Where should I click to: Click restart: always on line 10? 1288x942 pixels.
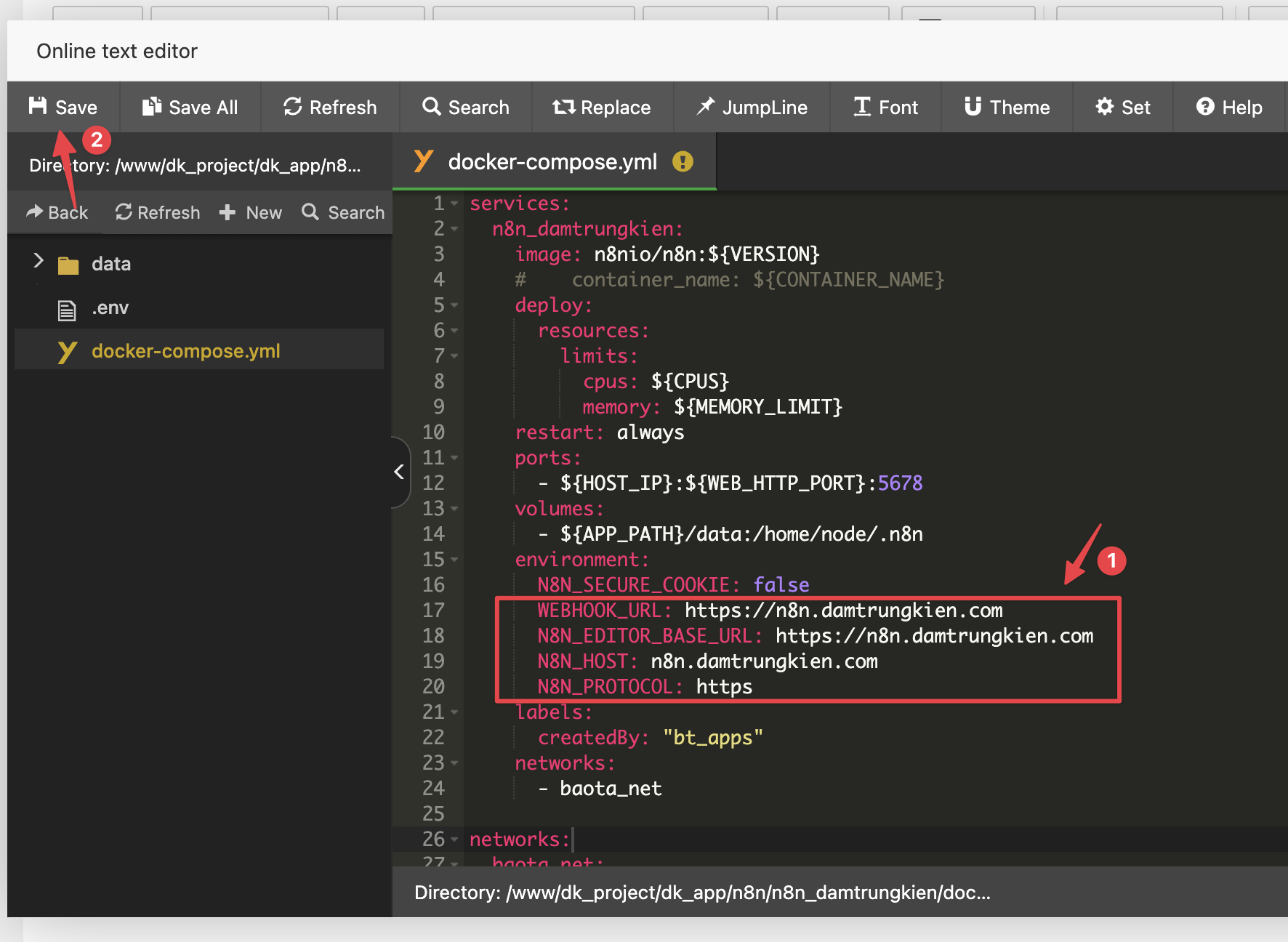(x=600, y=432)
